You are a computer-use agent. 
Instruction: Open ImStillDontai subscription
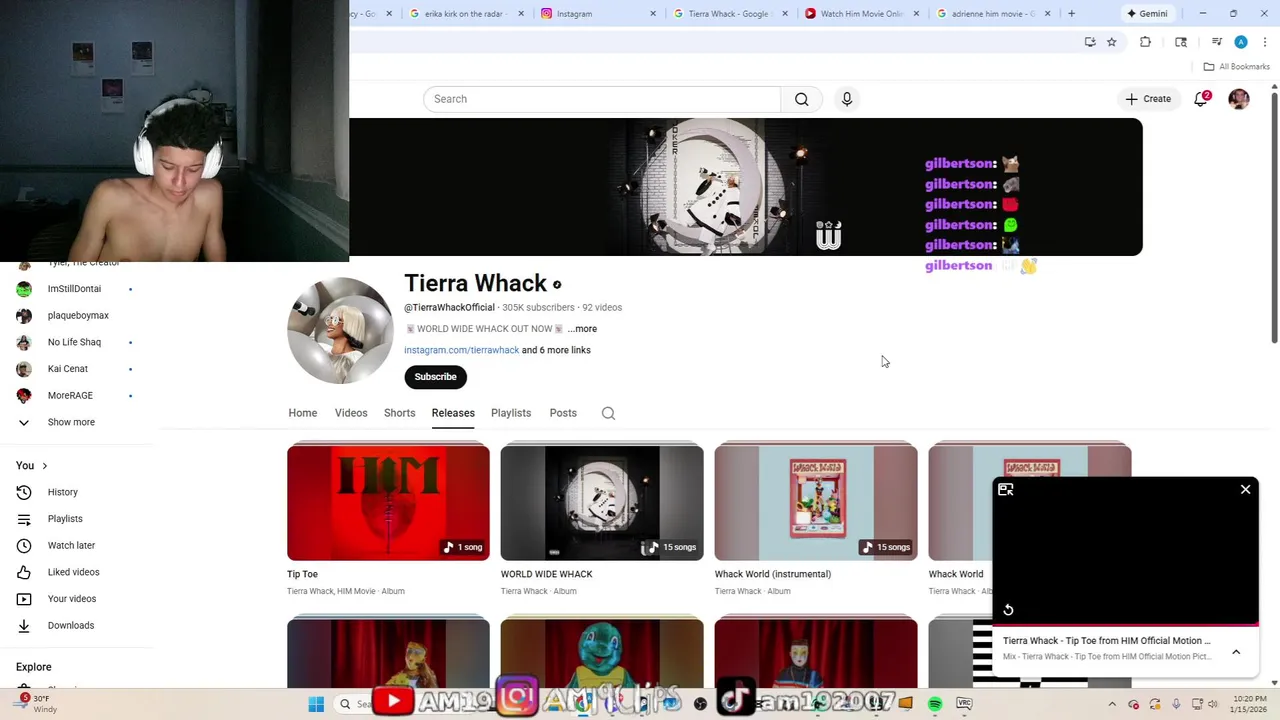(x=76, y=289)
